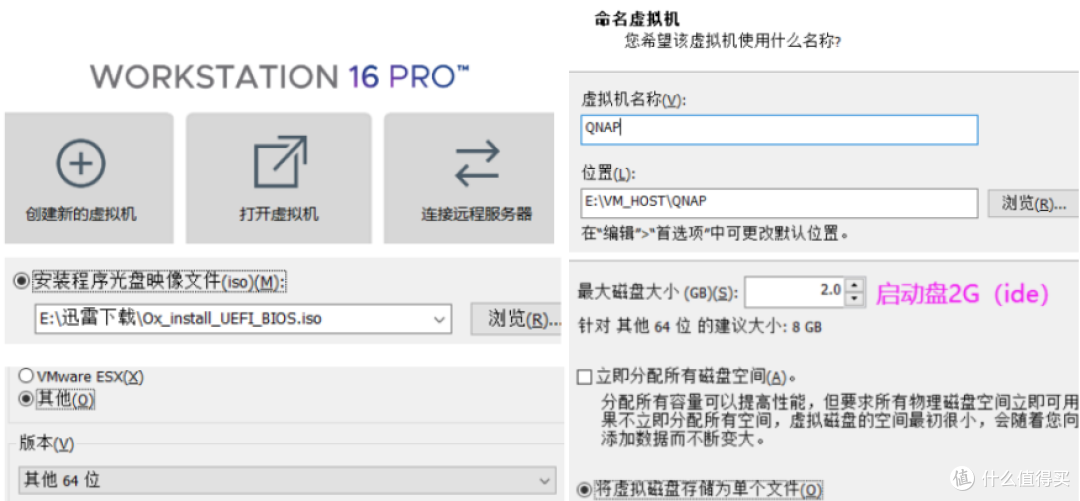Click the 创建新的虚拟机 label

[x=81, y=214]
